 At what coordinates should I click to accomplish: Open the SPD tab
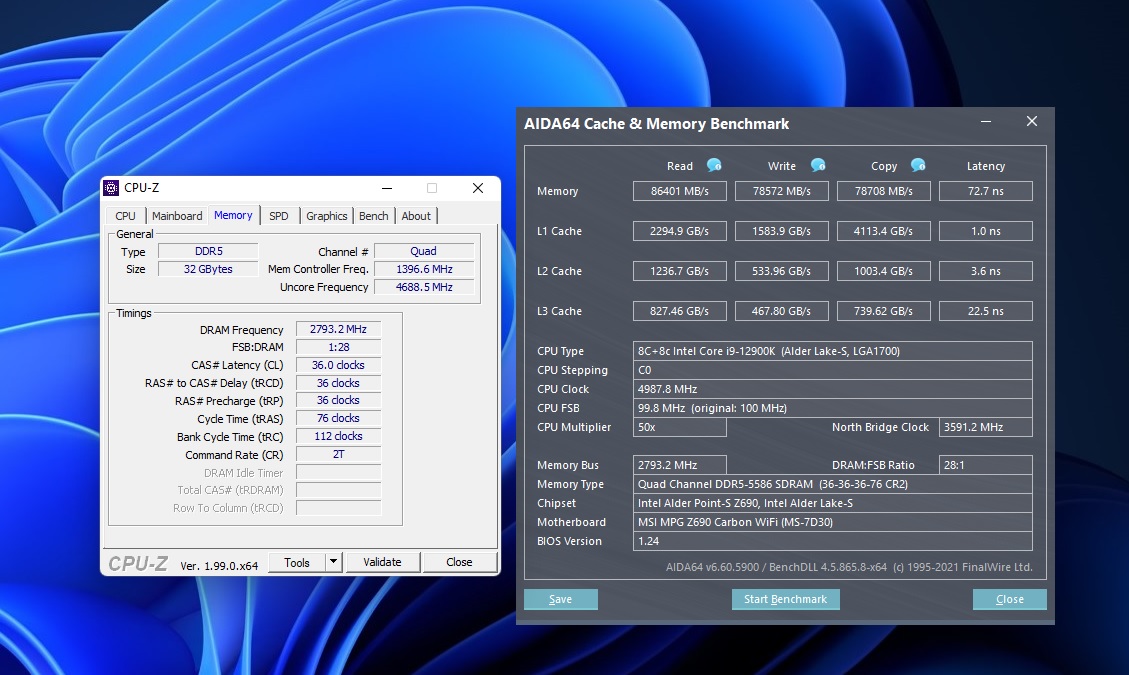[279, 215]
